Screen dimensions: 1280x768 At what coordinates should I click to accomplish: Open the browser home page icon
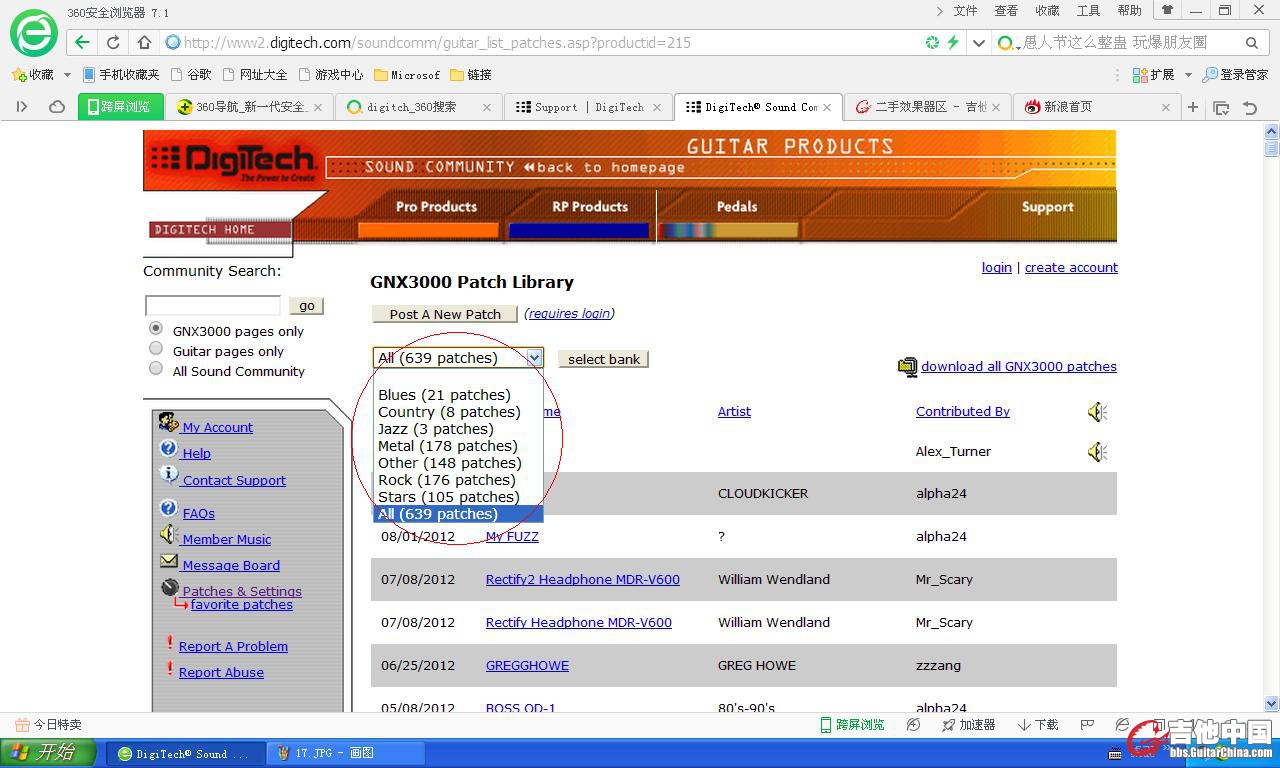click(144, 42)
